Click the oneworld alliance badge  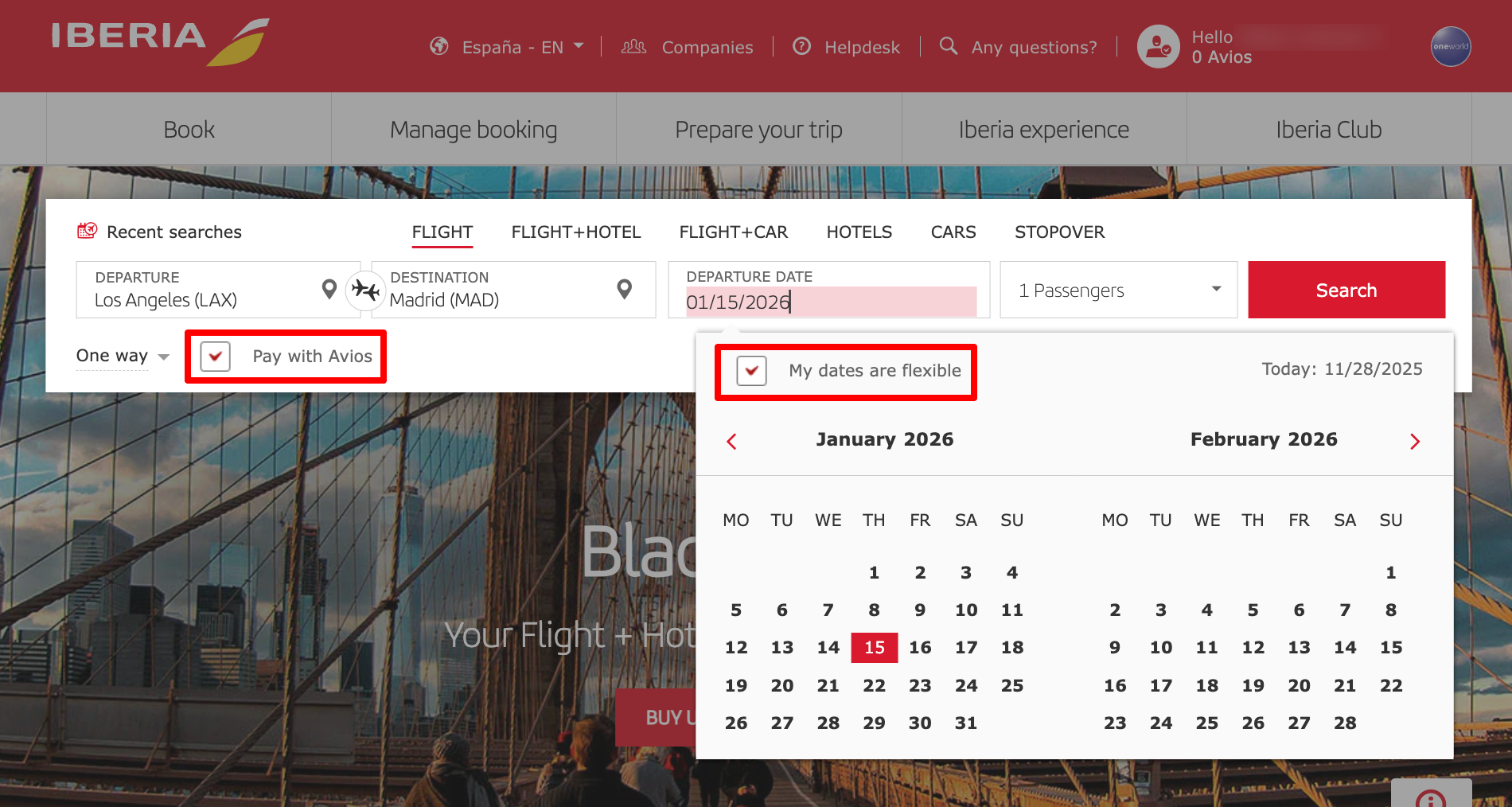[1451, 46]
